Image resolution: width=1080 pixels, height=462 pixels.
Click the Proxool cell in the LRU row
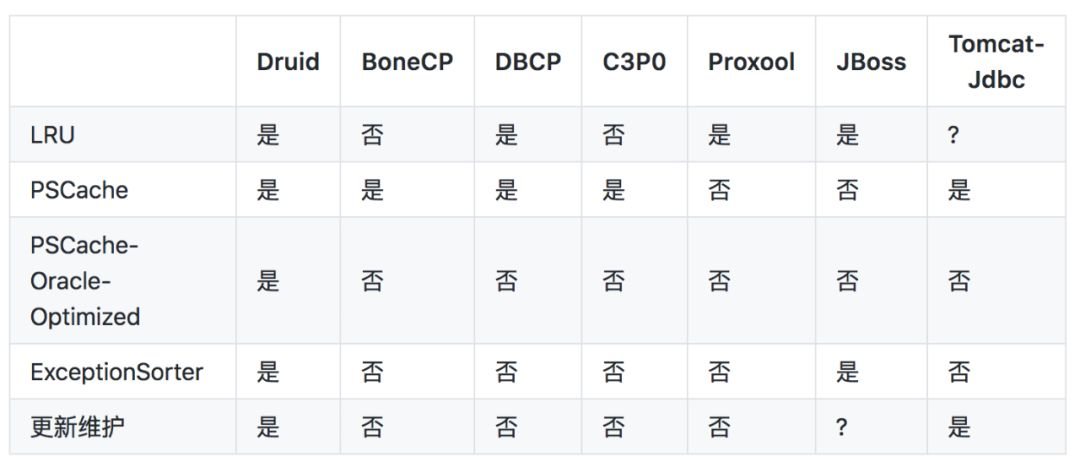click(x=719, y=135)
